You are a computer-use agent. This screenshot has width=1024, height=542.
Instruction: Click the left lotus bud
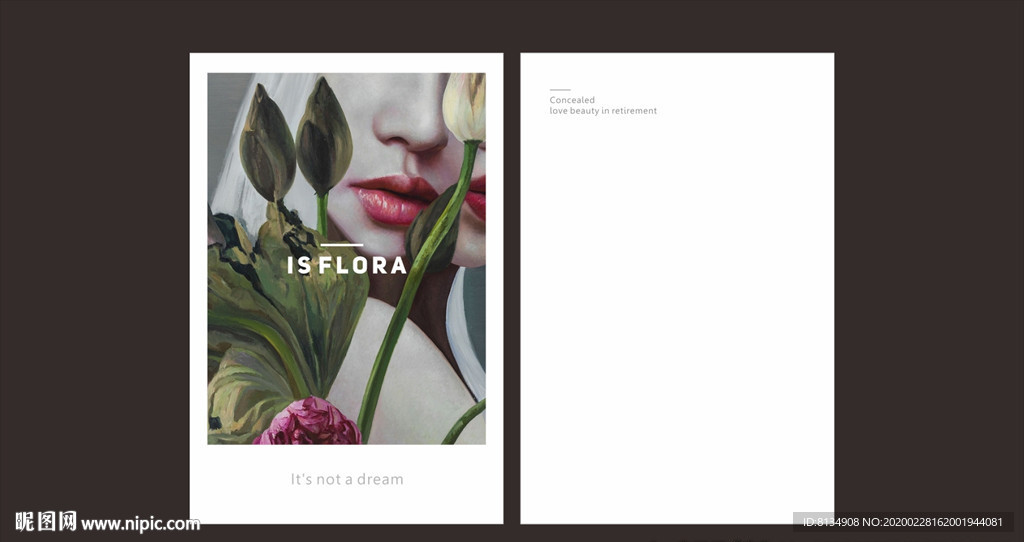267,144
